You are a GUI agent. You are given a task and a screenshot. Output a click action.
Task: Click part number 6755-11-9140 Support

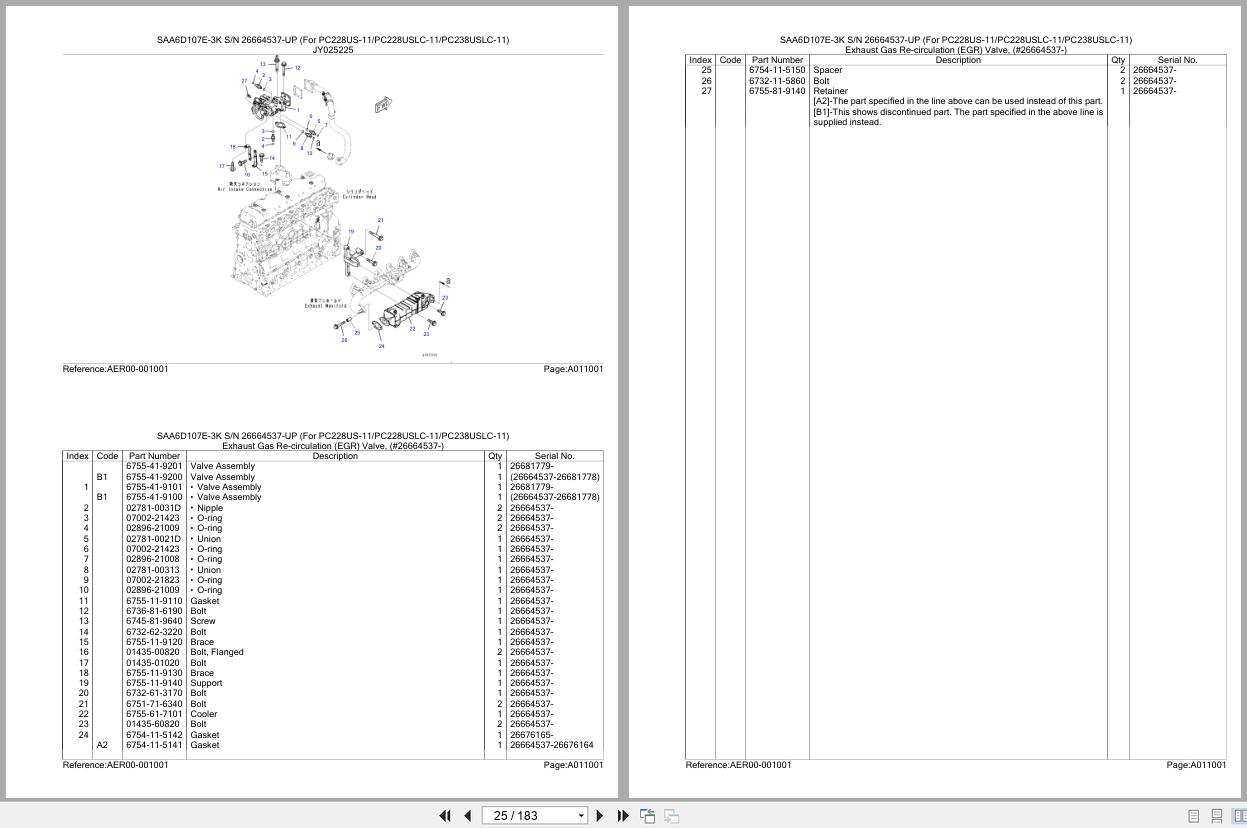[x=154, y=683]
